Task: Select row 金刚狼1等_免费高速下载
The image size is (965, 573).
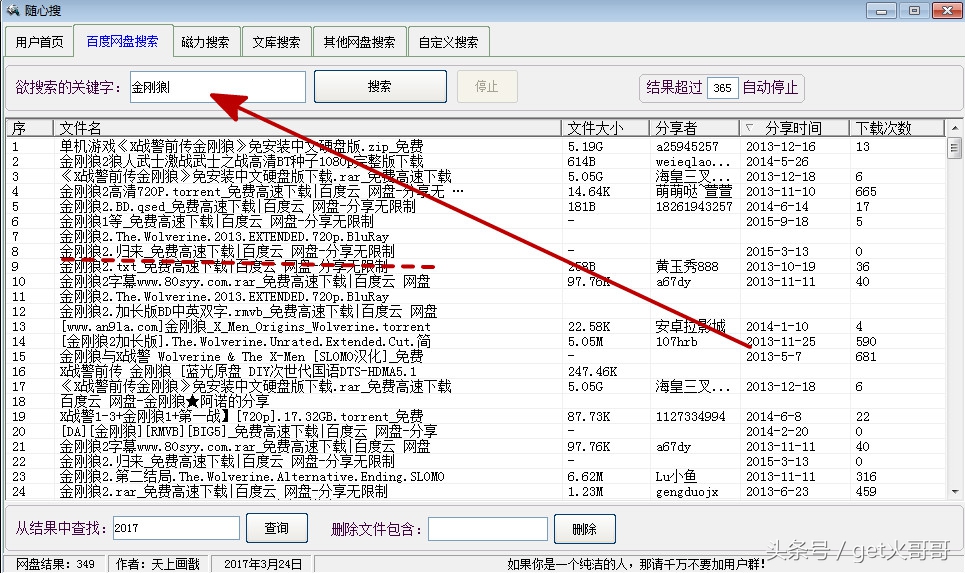Action: 476,222
